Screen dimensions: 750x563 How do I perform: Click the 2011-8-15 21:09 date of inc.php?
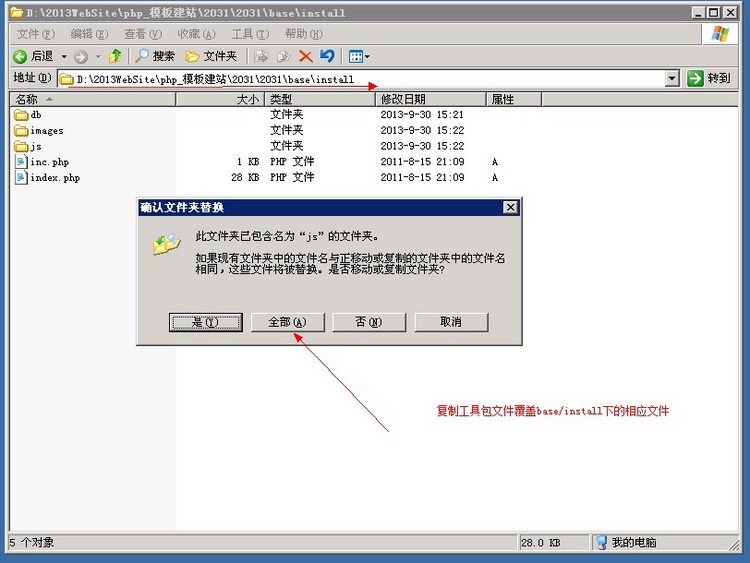422,162
